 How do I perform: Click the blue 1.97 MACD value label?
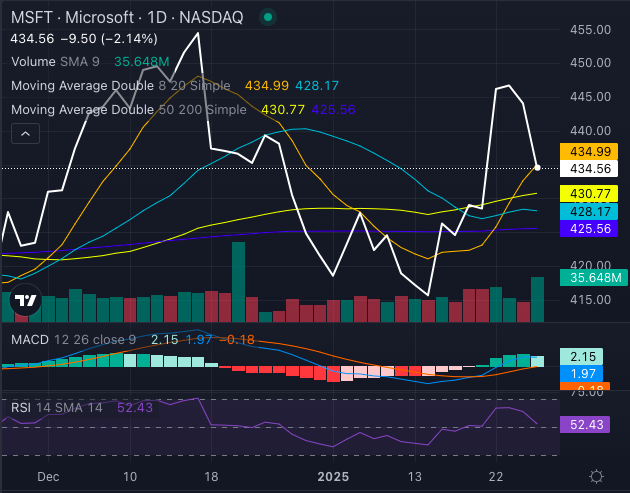[x=590, y=374]
